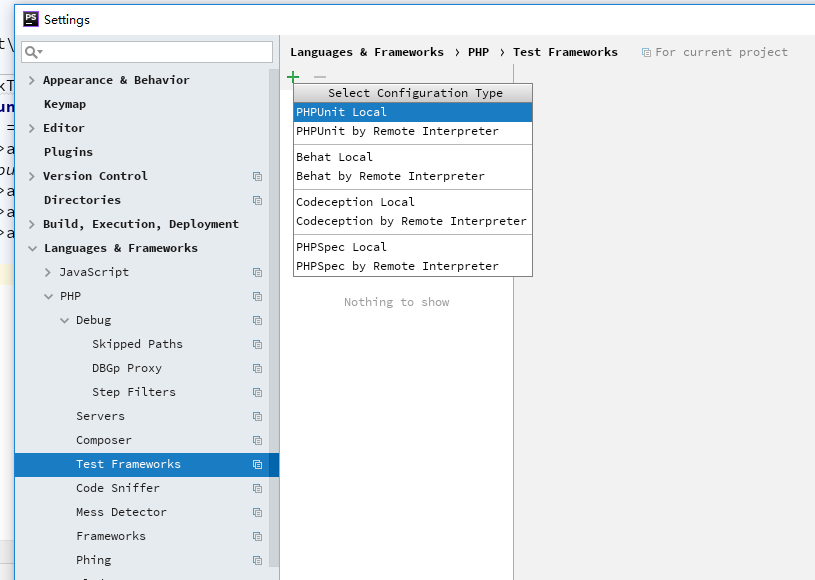
Task: Open the Keymap settings page
Action: pos(65,104)
